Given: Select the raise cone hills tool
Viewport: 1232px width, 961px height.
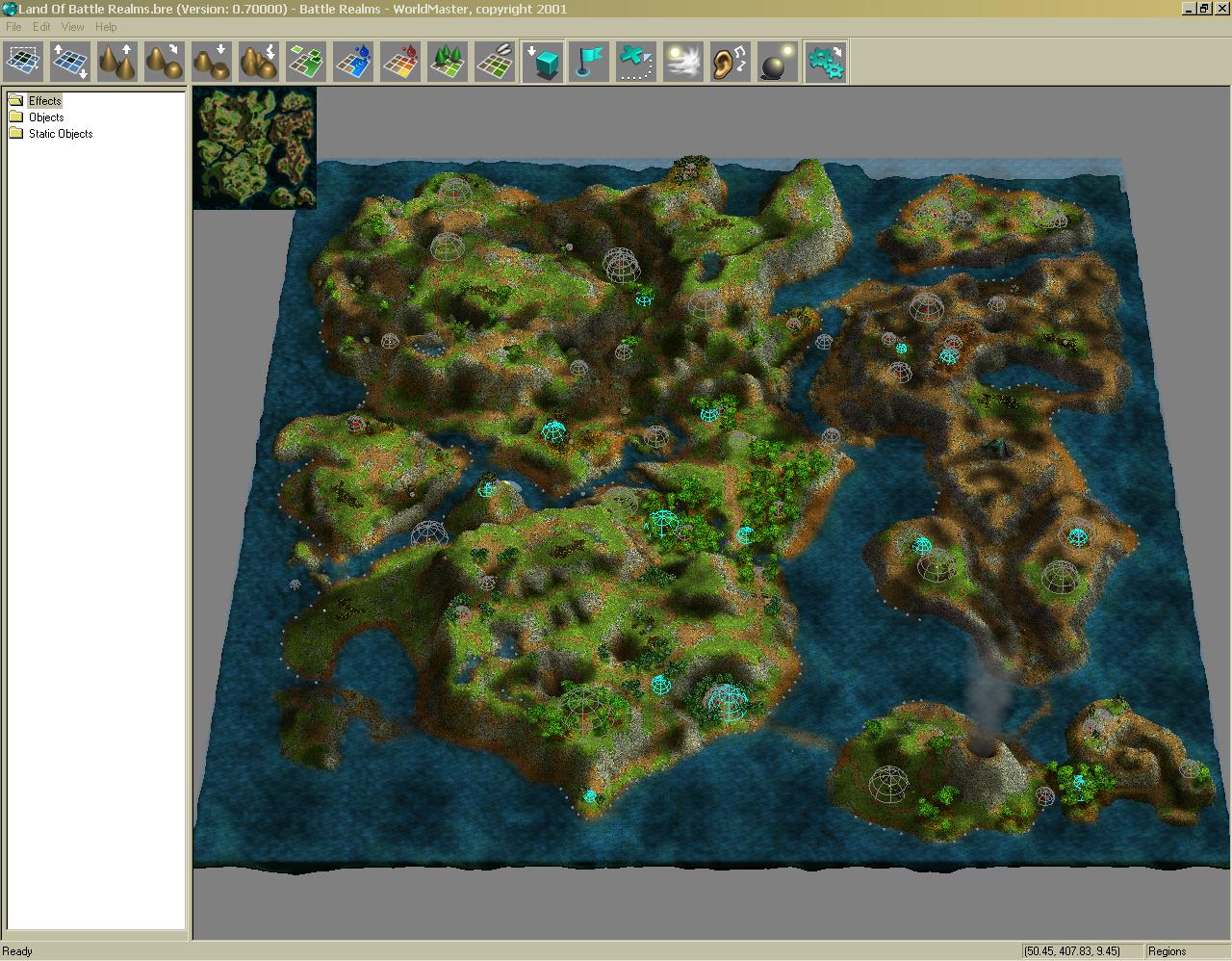Looking at the screenshot, I should [x=118, y=62].
